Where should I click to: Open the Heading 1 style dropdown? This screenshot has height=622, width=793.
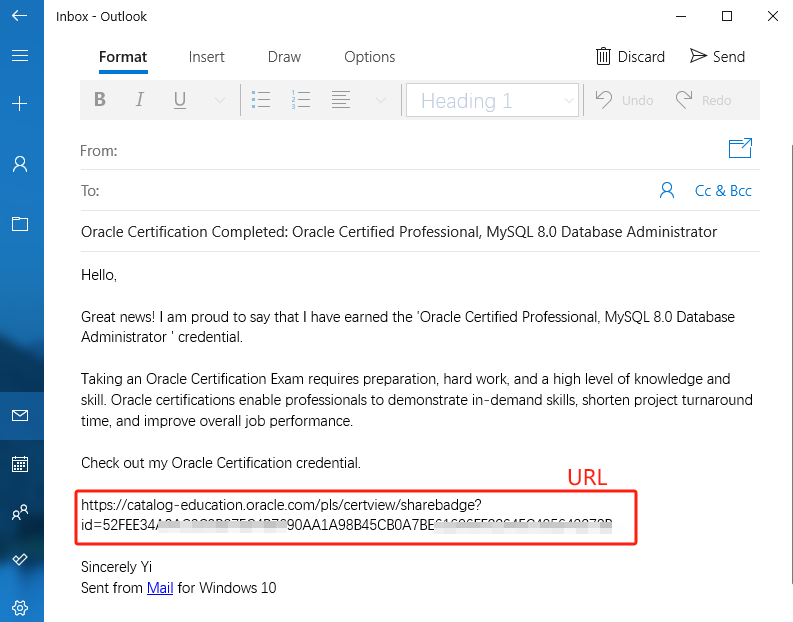coord(492,100)
